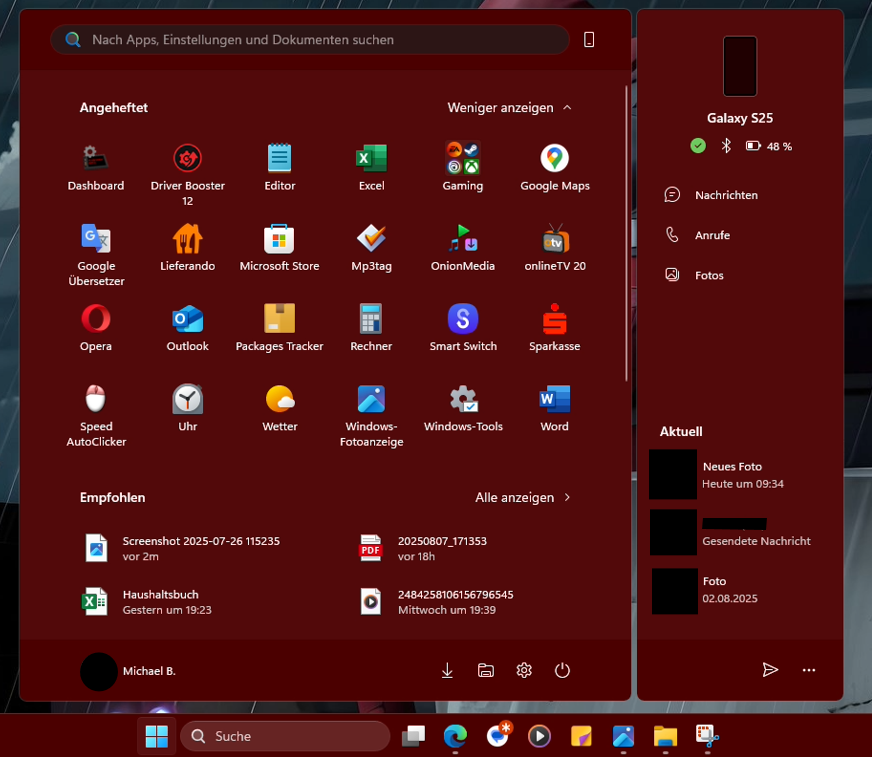Open the Sparkasse app
872x757 pixels.
pos(554,328)
